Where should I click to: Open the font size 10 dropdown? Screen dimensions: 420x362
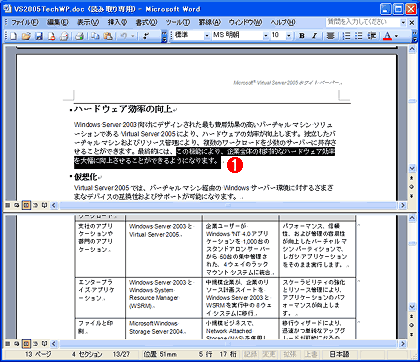(289, 35)
